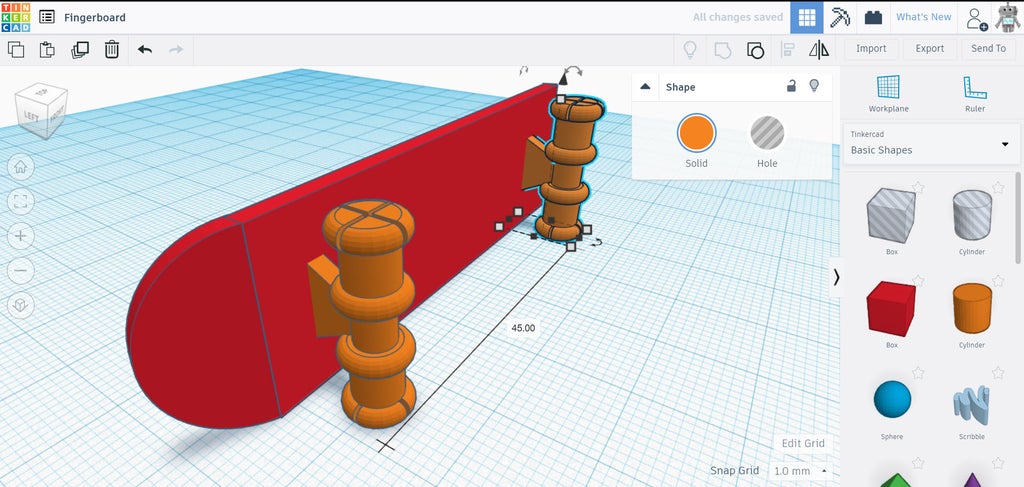This screenshot has height=487, width=1024.
Task: Click the Duplicate and repeat icon
Action: tap(80, 50)
